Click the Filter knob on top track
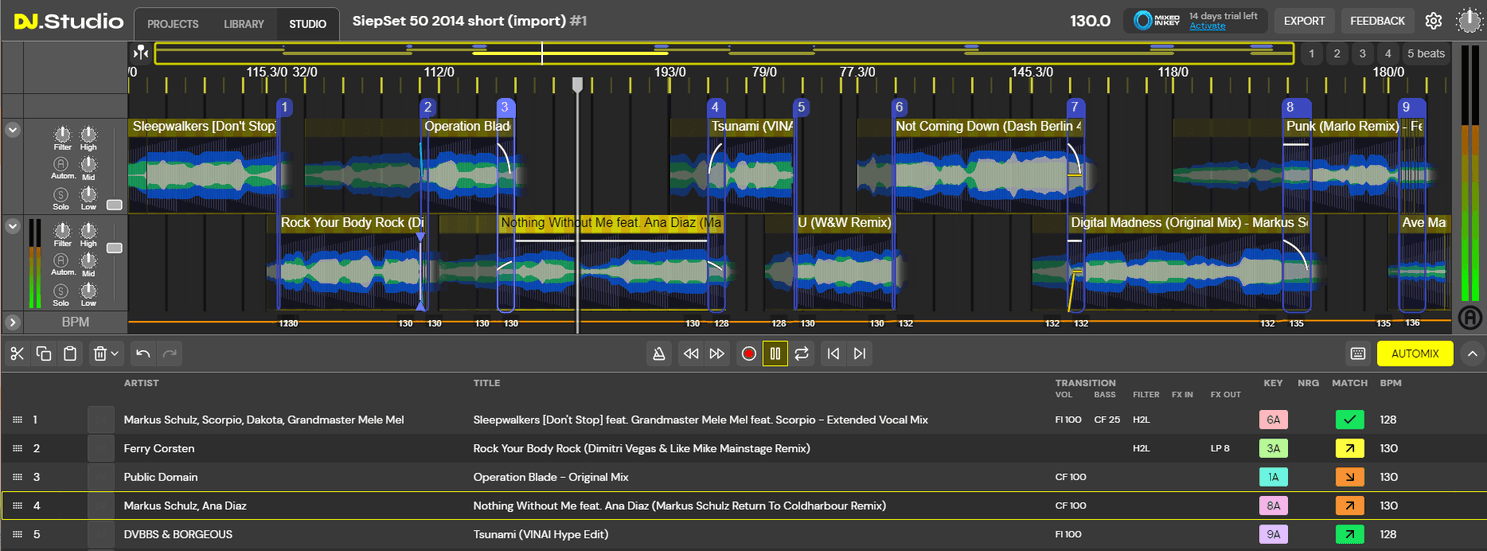This screenshot has width=1487, height=551. [x=62, y=134]
